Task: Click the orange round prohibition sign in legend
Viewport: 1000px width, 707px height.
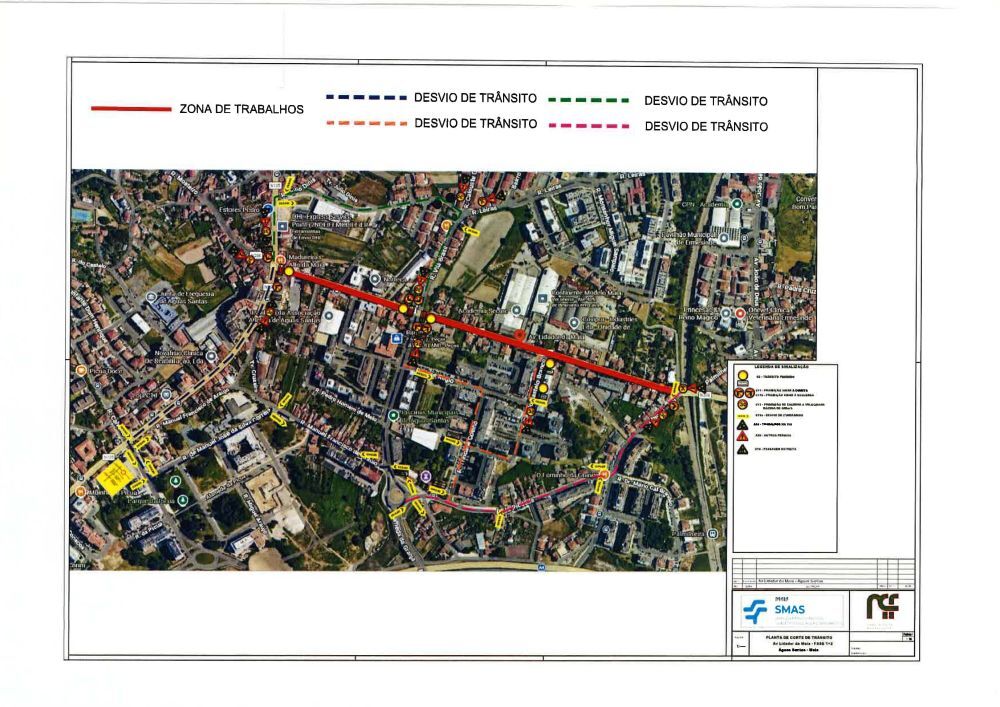Action: (742, 405)
